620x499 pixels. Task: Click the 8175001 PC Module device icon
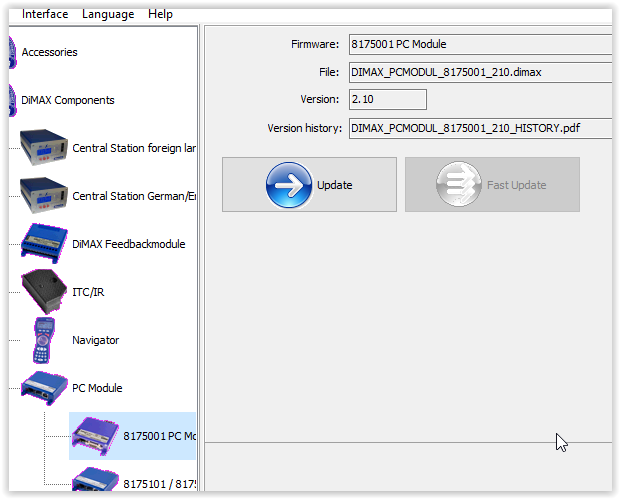click(x=95, y=436)
